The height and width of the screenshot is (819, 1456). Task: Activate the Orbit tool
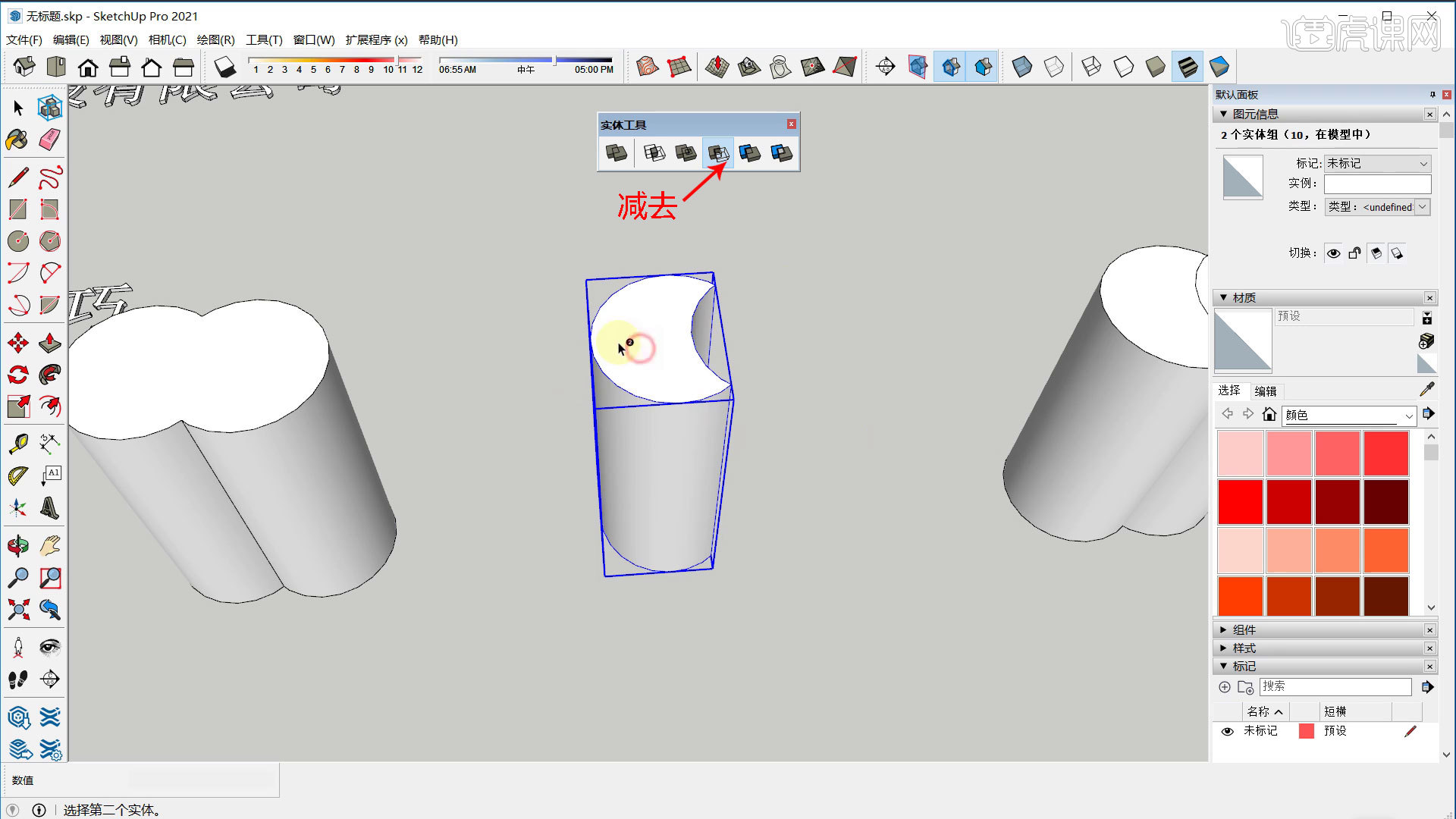pyautogui.click(x=18, y=545)
